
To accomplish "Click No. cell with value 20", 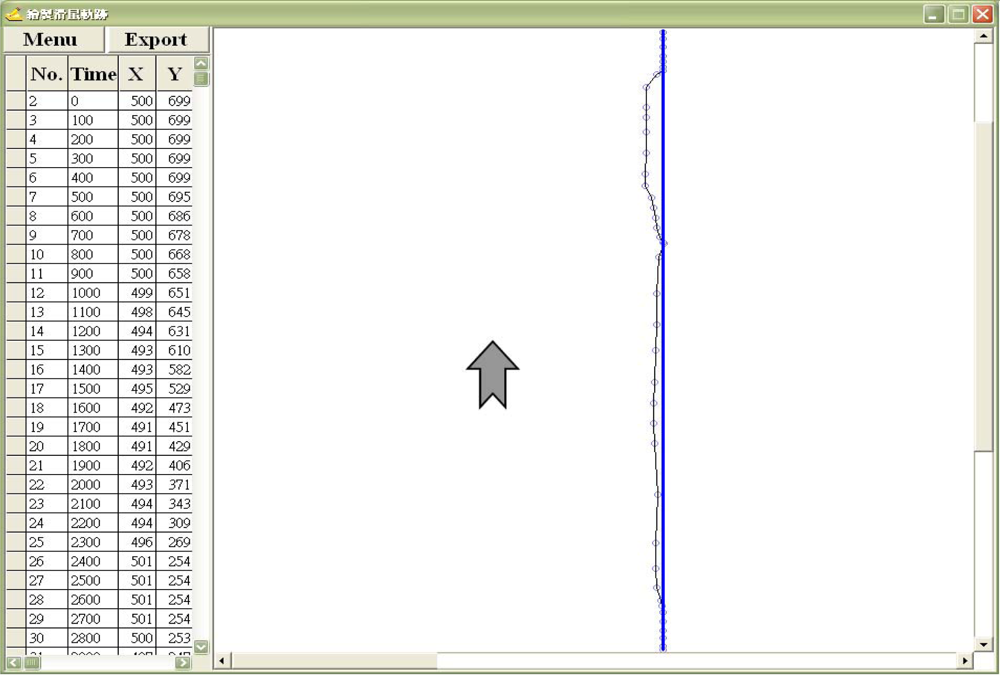I will [47, 446].
